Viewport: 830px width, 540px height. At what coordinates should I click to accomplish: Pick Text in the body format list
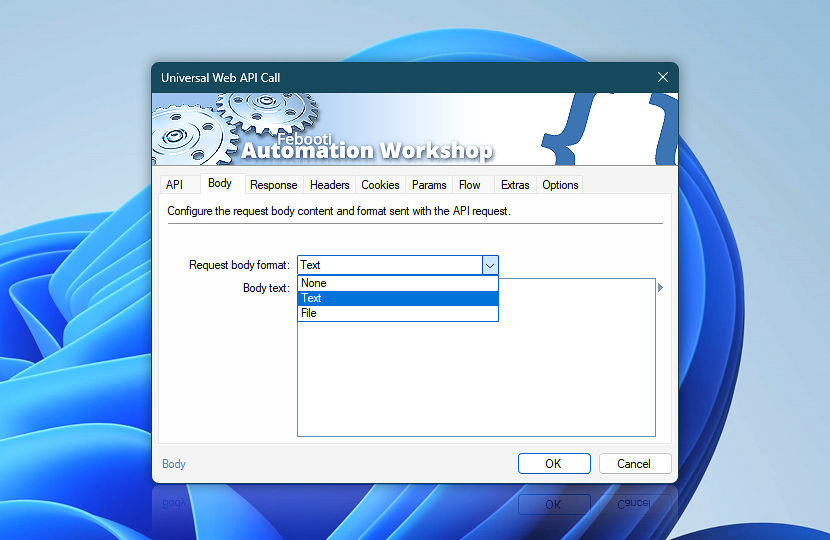click(398, 298)
